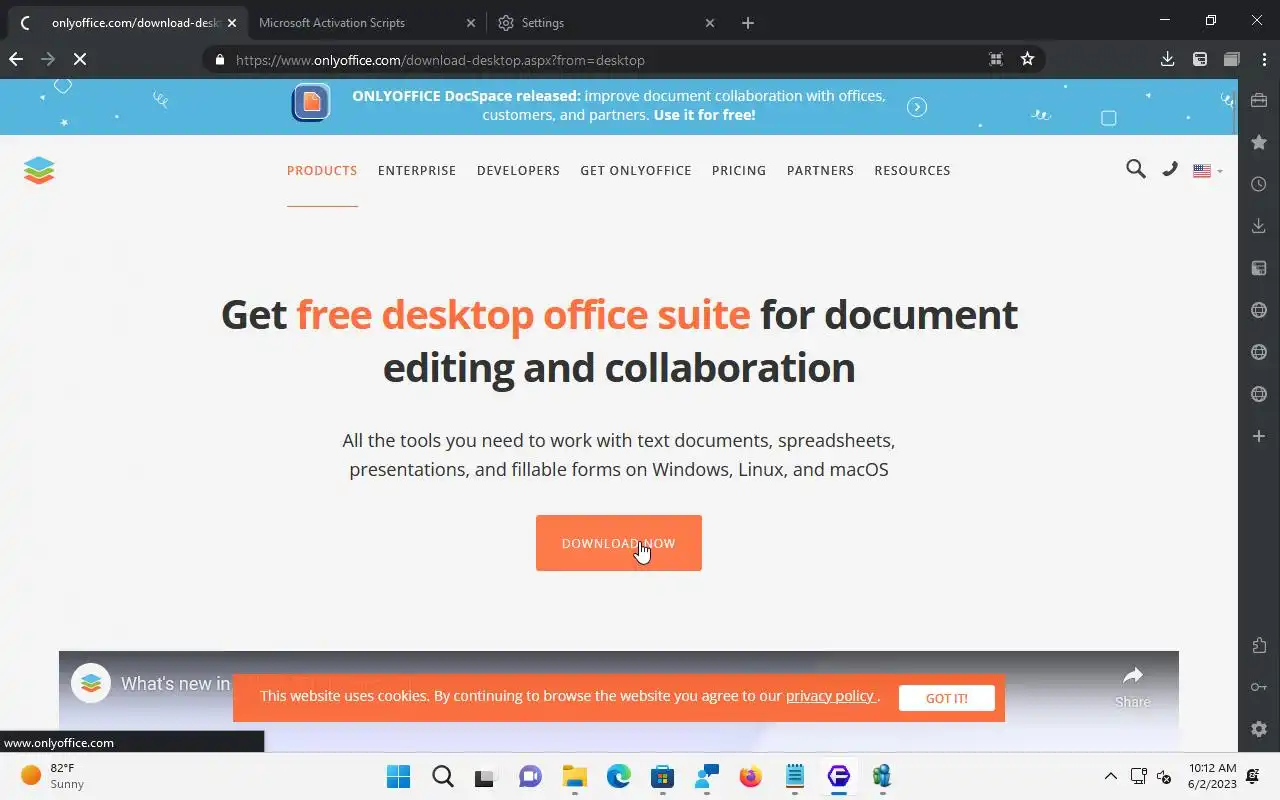This screenshot has height=800, width=1280.
Task: Click the 3D box extension icon
Action: tap(1232, 59)
